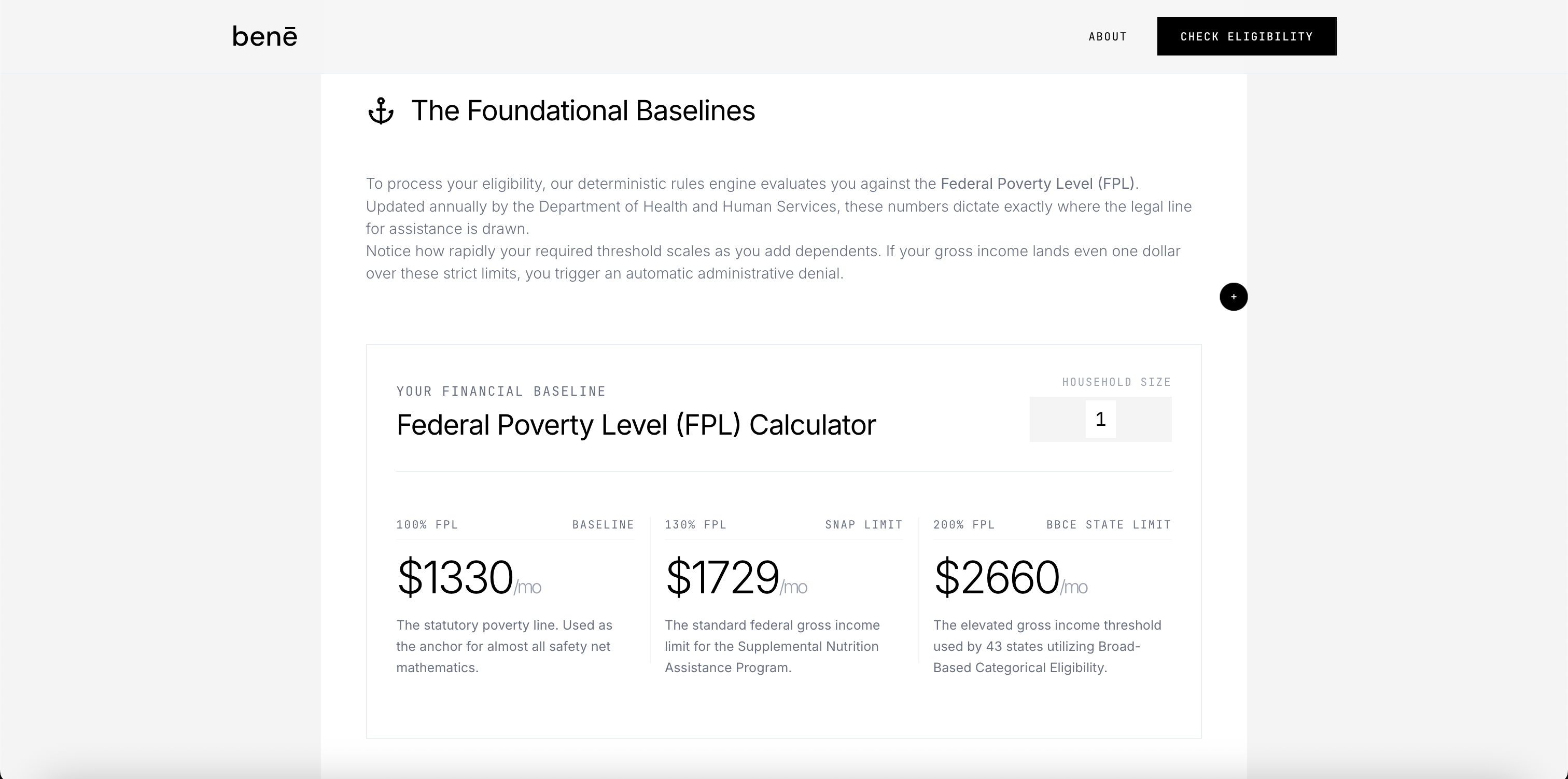Image resolution: width=1568 pixels, height=779 pixels.
Task: Click the Your Financial Baseline caption
Action: pos(501,391)
